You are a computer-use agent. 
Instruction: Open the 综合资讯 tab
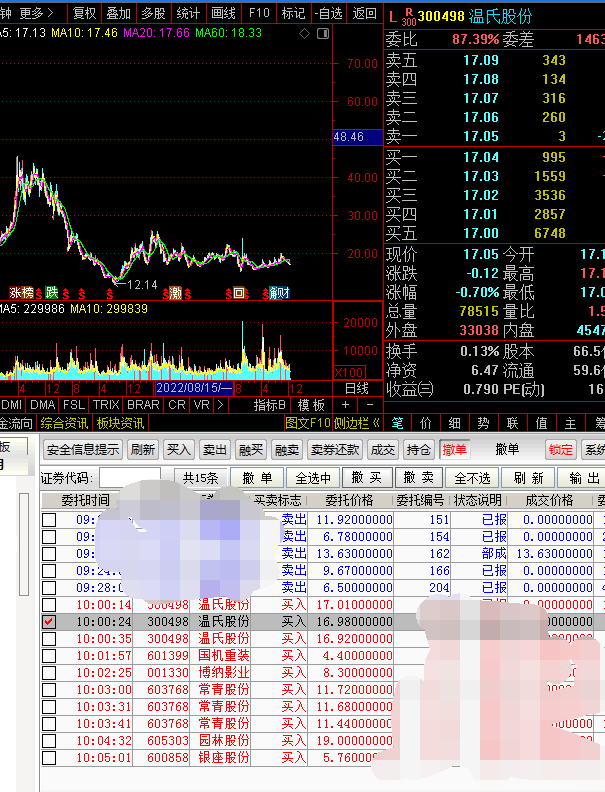64,423
